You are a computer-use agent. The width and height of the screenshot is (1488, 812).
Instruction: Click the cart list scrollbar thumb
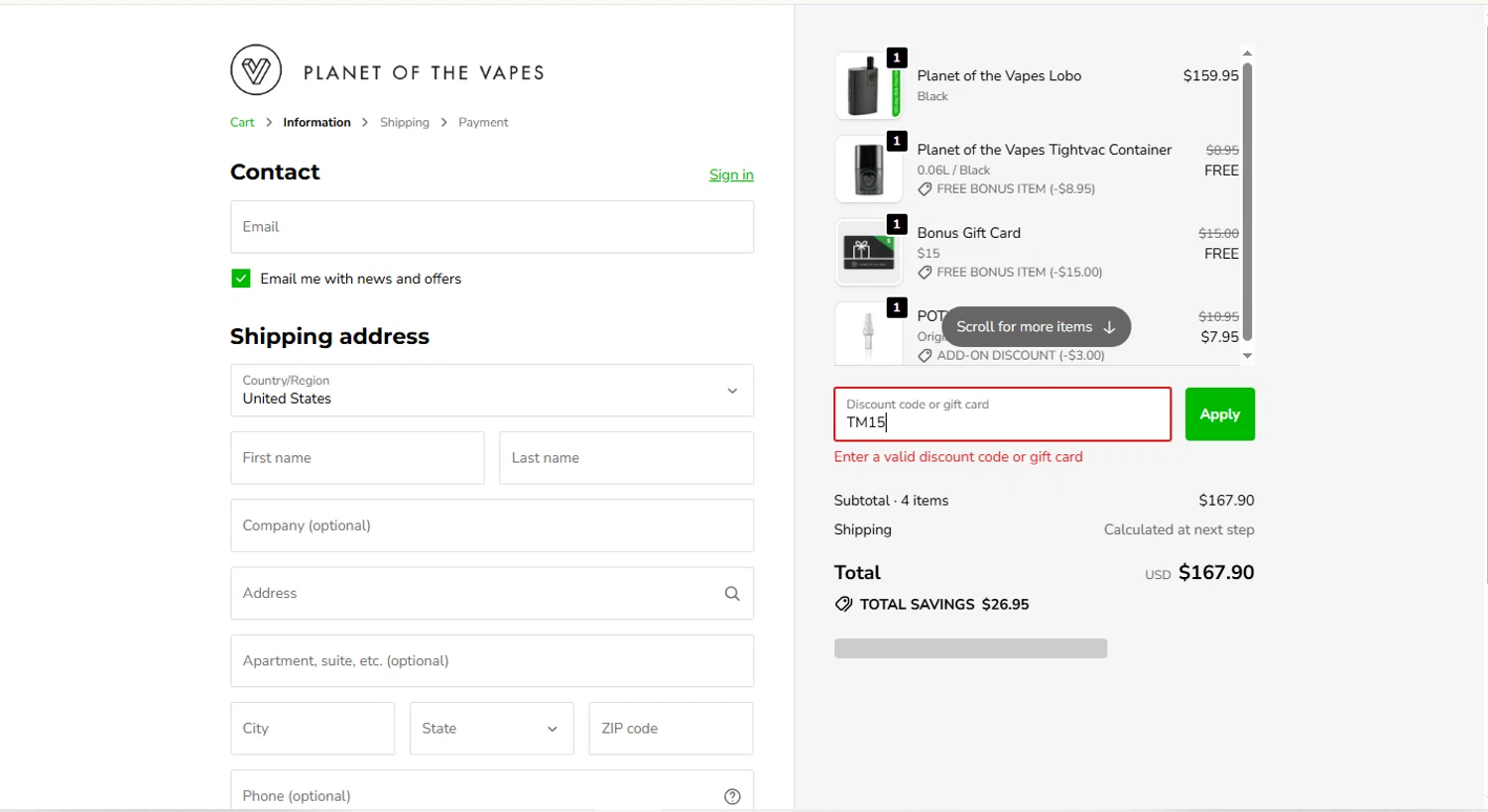[1247, 201]
